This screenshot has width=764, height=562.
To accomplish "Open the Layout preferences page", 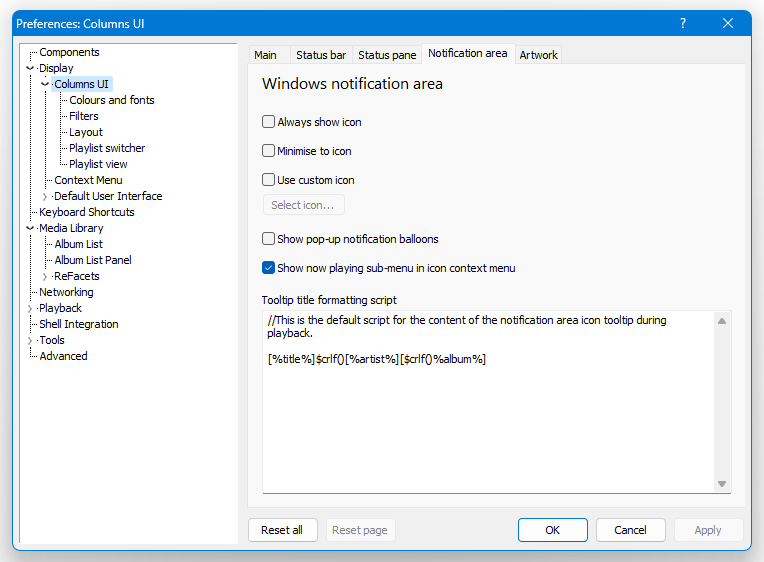I will pos(86,132).
